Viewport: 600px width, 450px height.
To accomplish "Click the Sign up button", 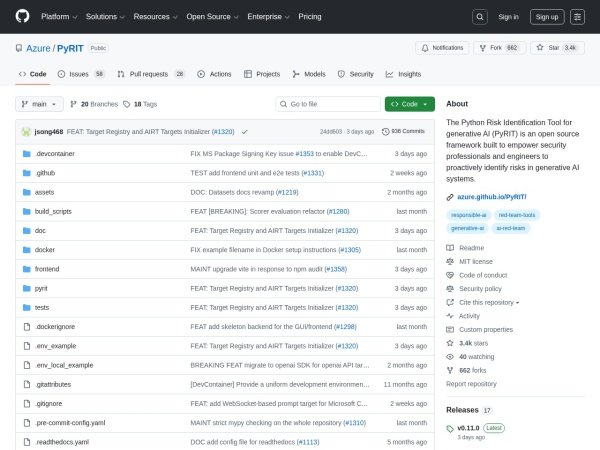I will [547, 17].
